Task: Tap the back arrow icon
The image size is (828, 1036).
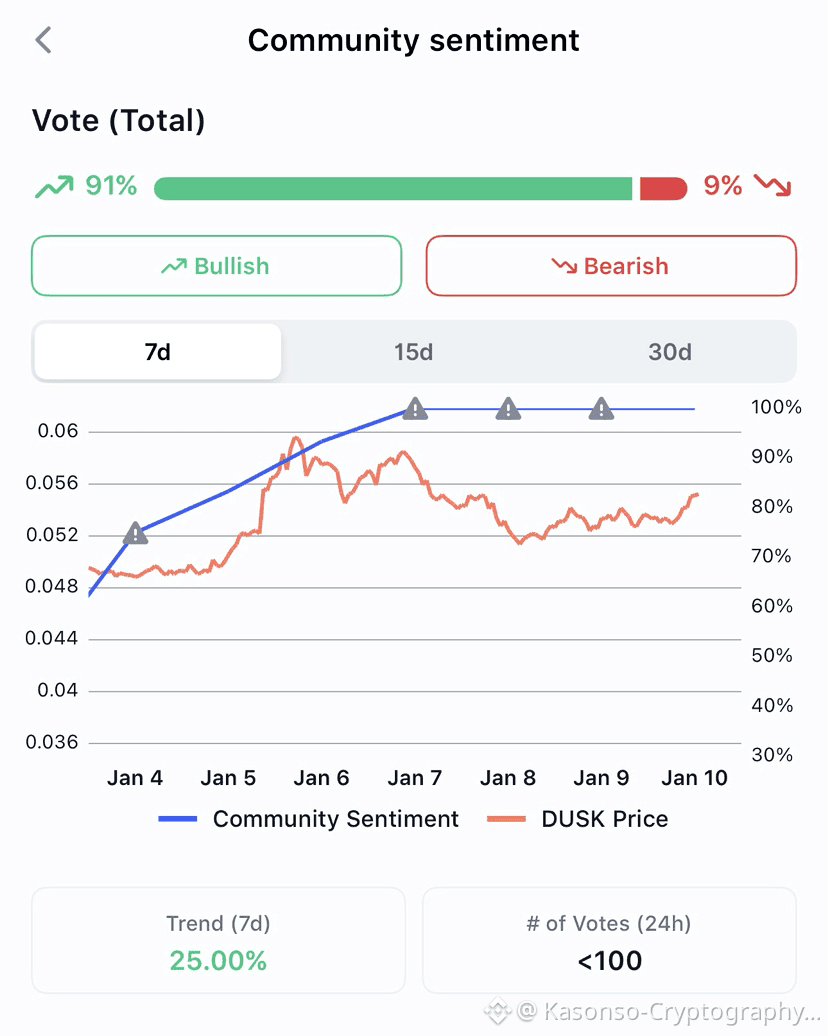Action: pos(43,40)
